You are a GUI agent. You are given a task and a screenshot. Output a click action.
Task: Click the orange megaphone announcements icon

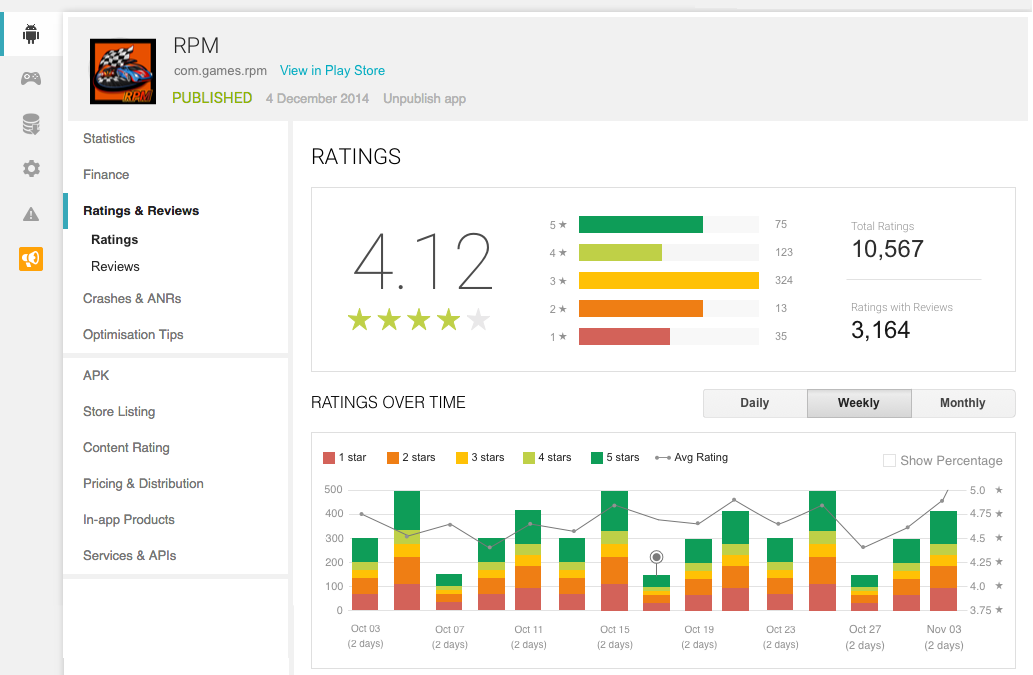click(31, 259)
